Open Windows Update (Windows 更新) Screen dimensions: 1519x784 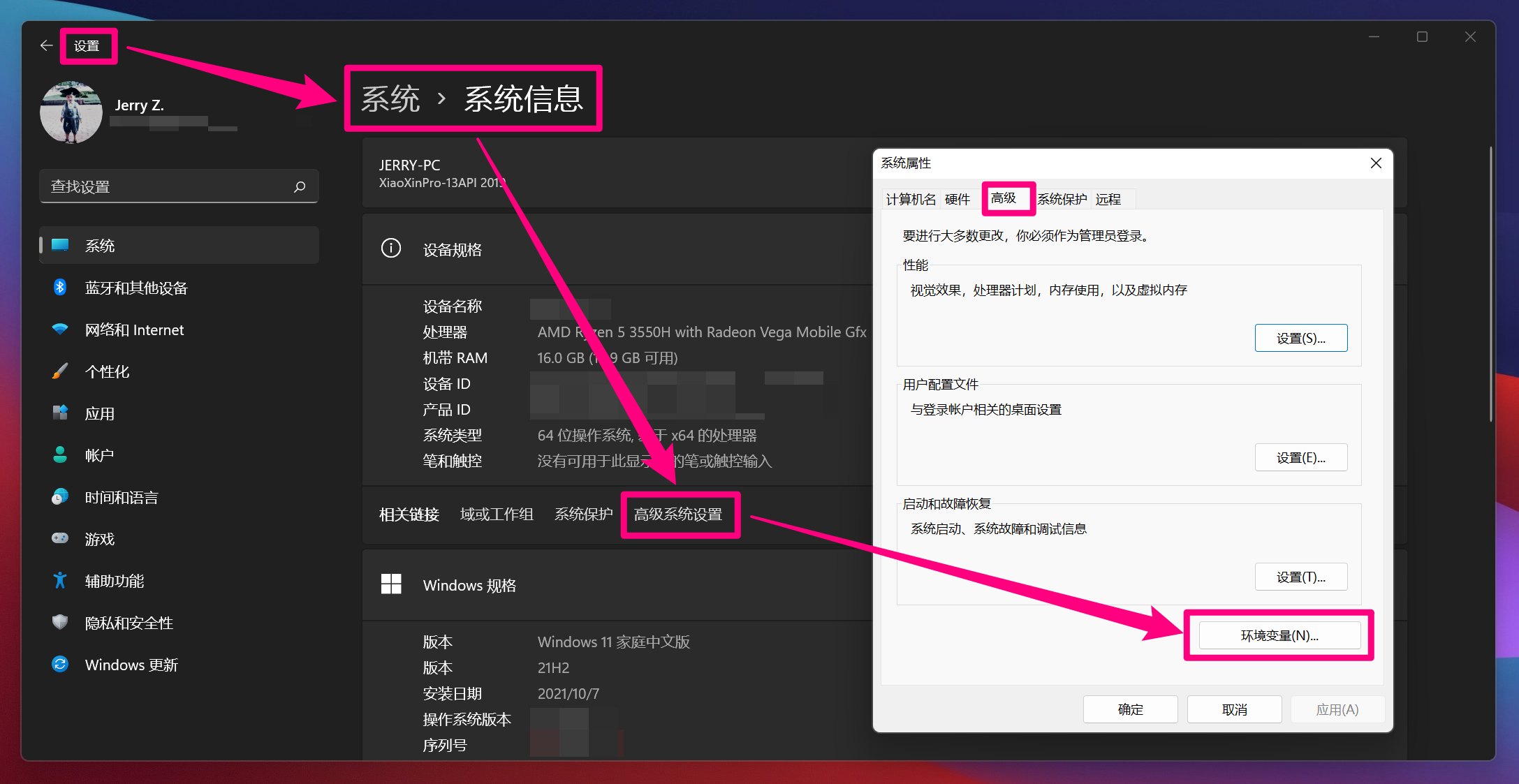point(131,665)
